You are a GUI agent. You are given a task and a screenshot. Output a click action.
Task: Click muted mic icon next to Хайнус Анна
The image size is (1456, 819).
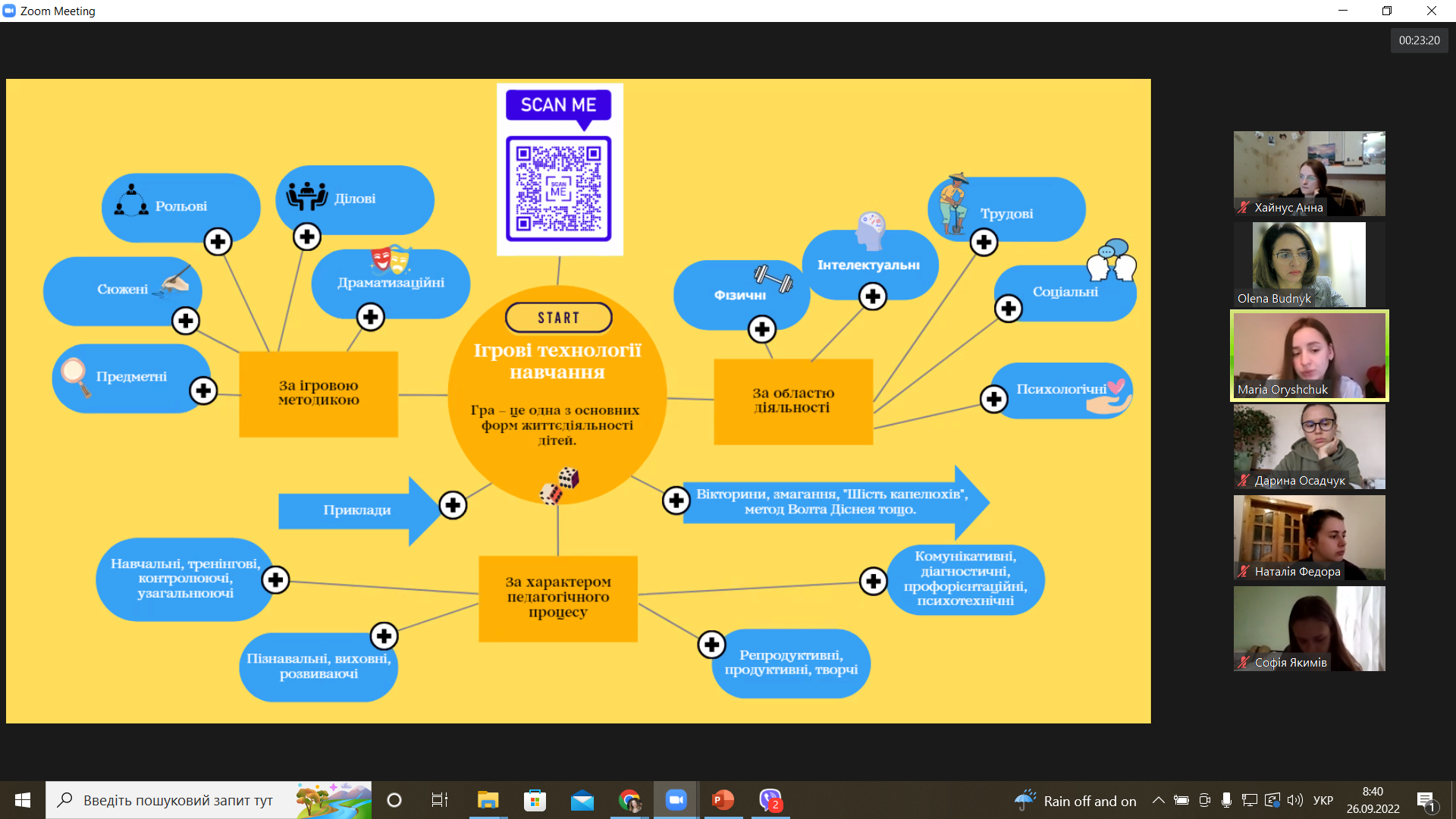[1244, 207]
